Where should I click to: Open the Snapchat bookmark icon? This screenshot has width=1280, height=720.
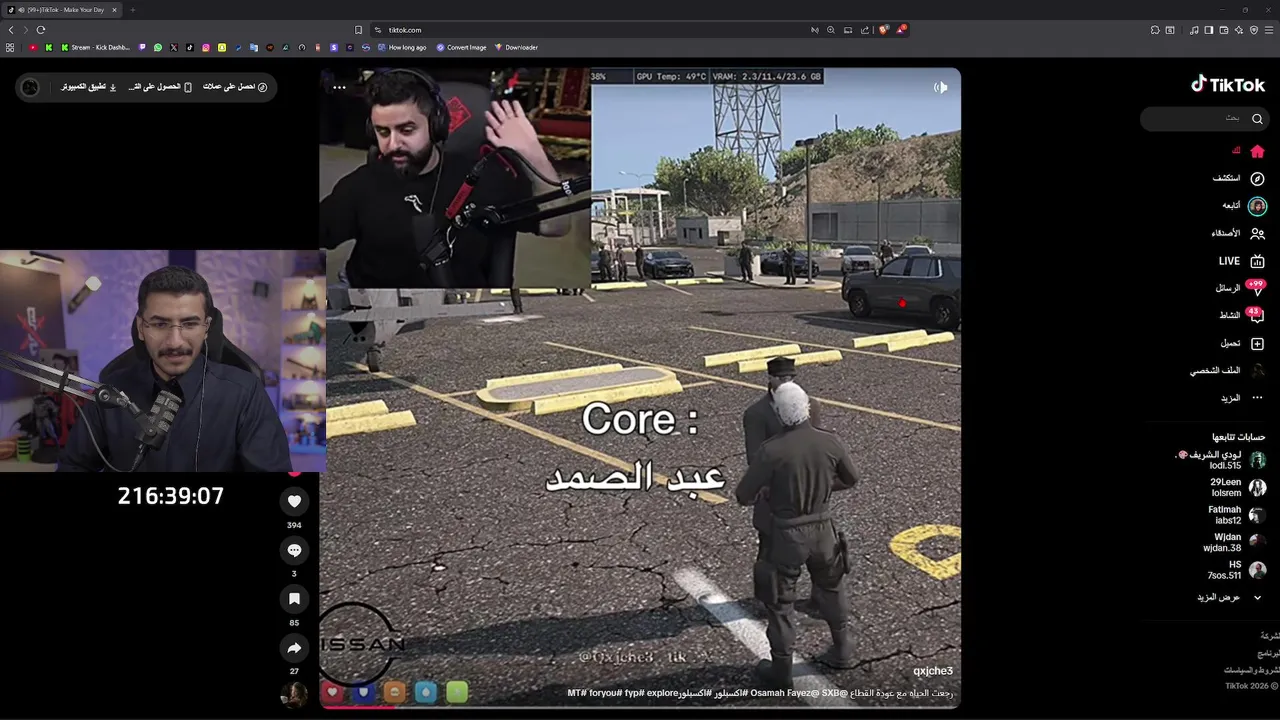[222, 47]
